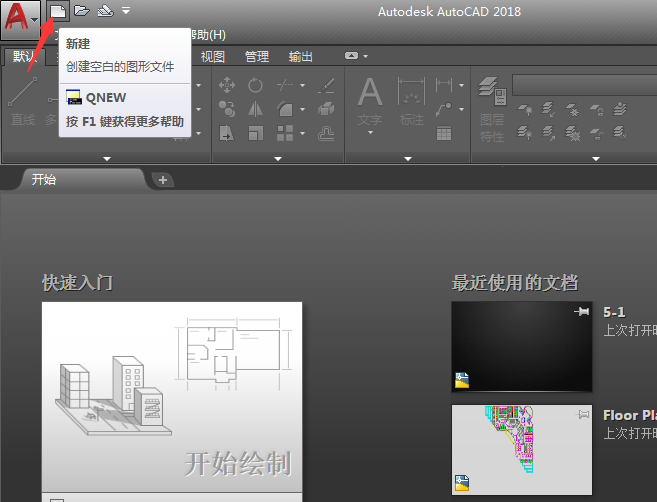
Task: Click the Turn All Layers On icon
Action: click(525, 133)
